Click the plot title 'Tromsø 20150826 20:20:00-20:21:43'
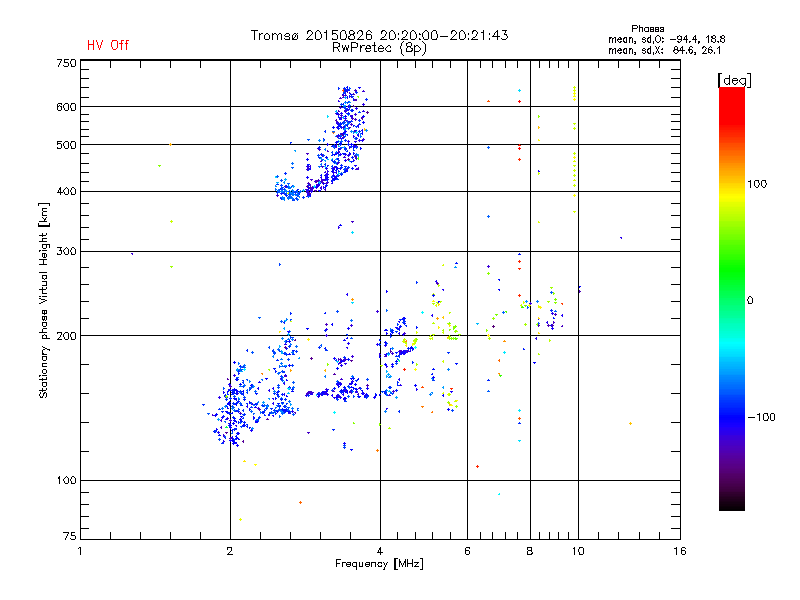 pos(380,35)
